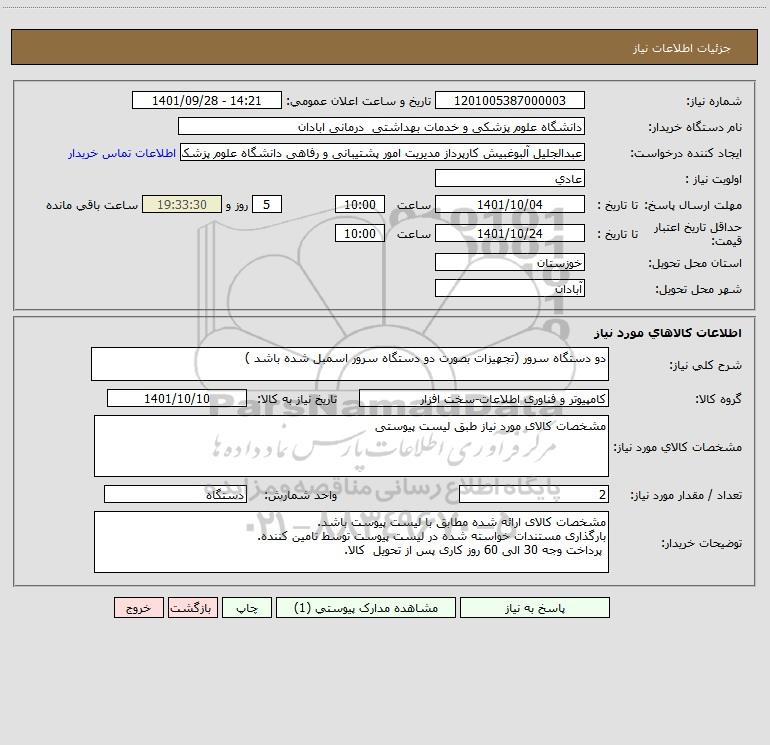Click the general description text box
This screenshot has width=770, height=745.
coord(350,364)
